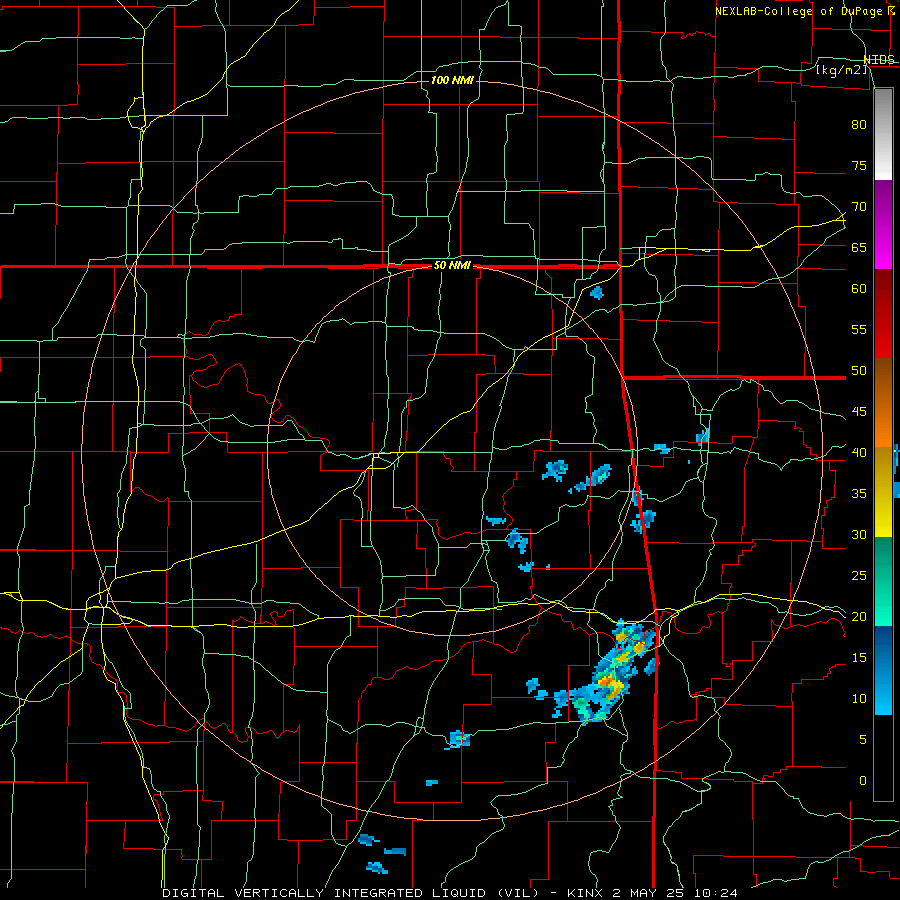900x900 pixels.
Task: Click the 25 value on the scale
Action: click(859, 576)
